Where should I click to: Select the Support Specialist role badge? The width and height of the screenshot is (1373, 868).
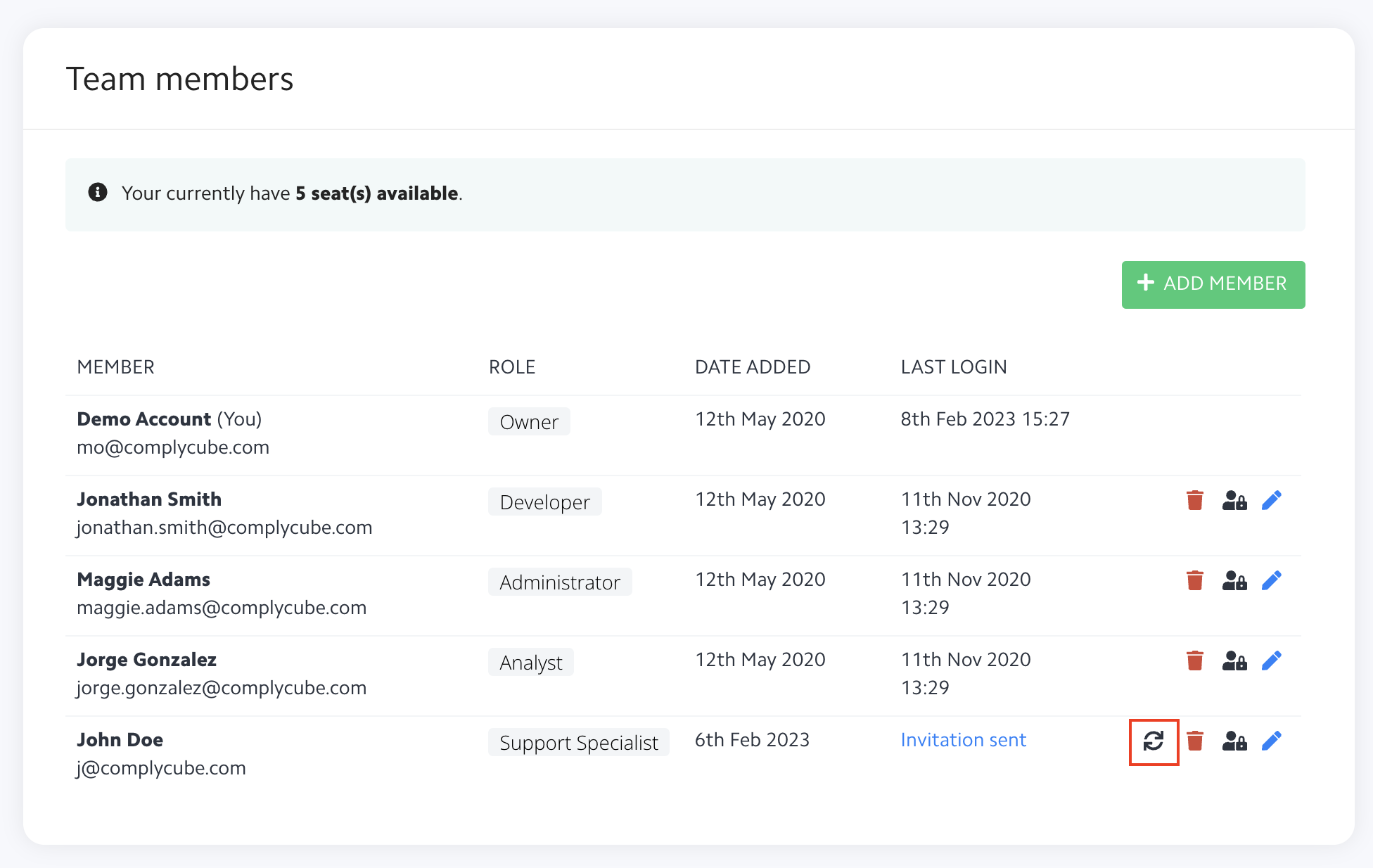click(x=579, y=743)
